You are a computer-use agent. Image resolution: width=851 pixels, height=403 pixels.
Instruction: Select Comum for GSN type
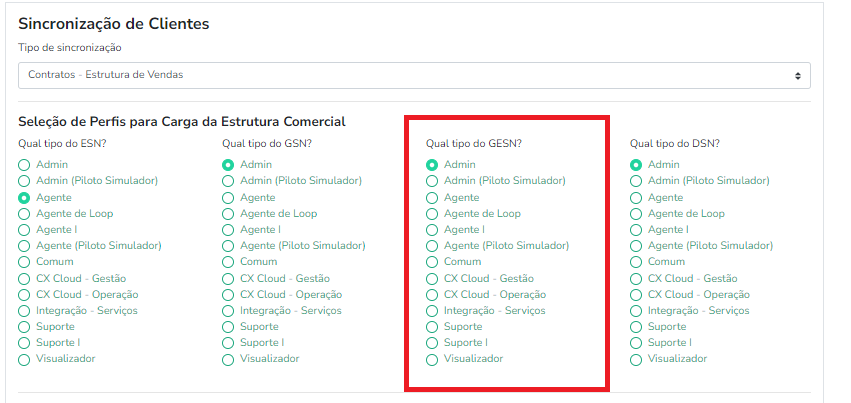pyautogui.click(x=228, y=262)
